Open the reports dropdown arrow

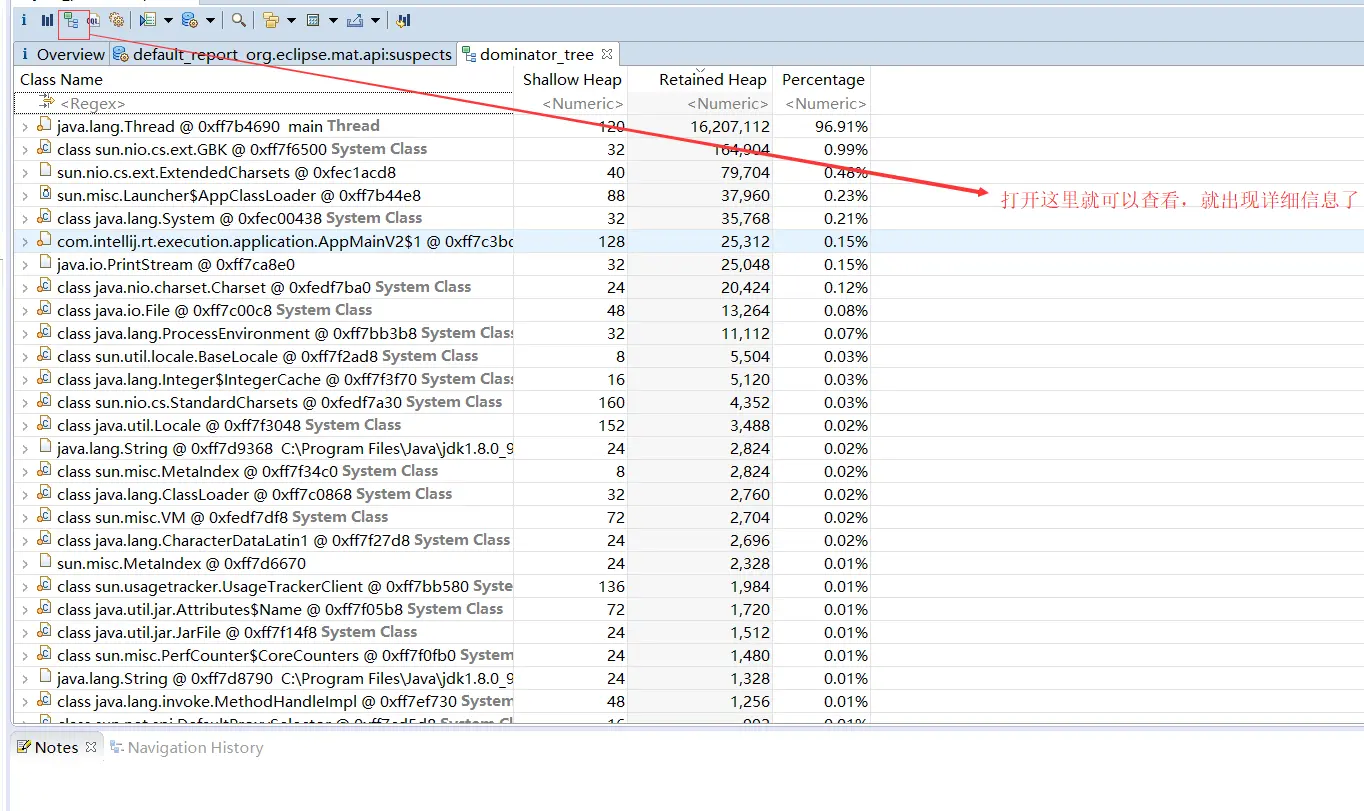[x=168, y=20]
